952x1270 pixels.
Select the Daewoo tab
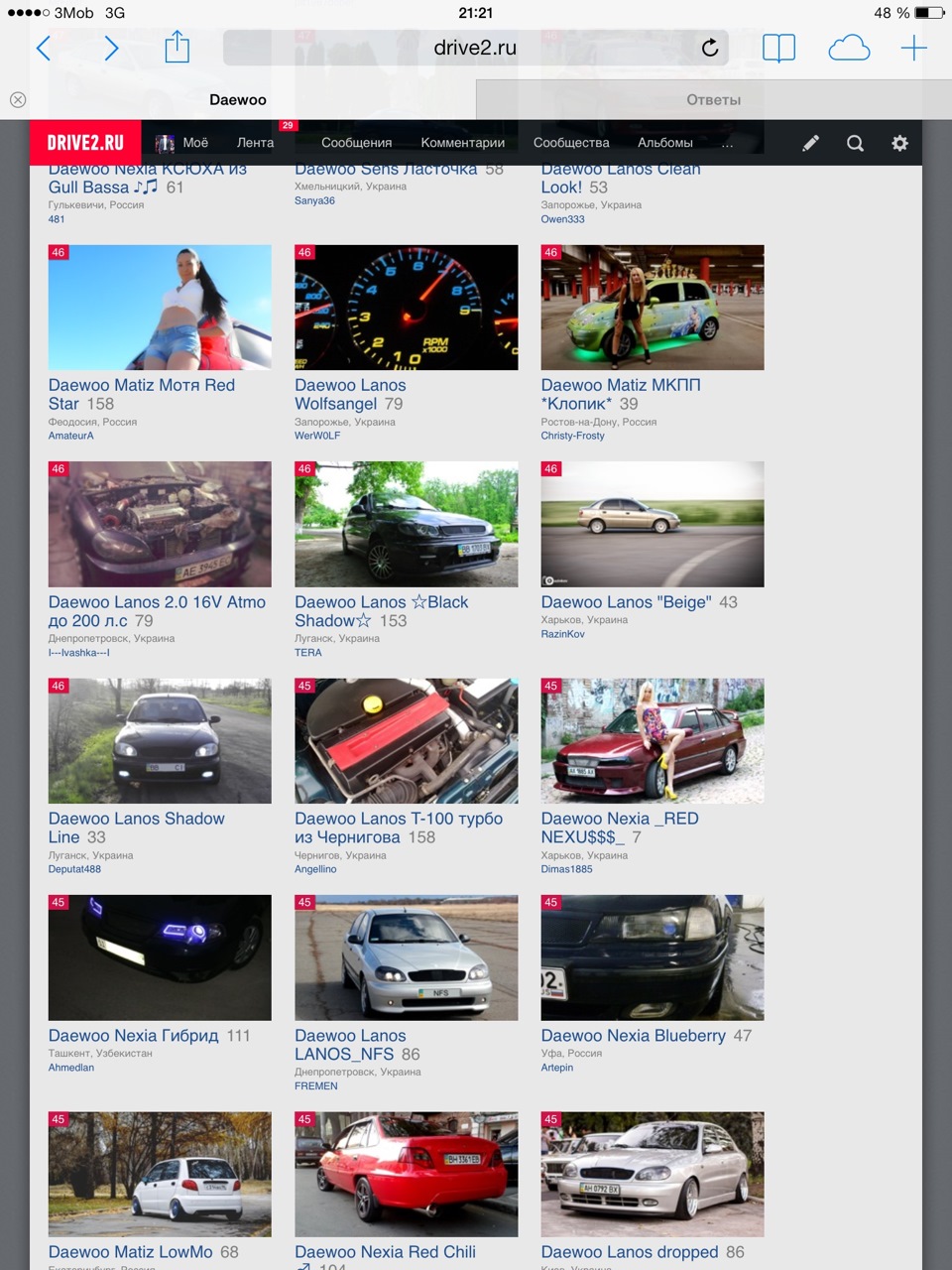pyautogui.click(x=238, y=99)
